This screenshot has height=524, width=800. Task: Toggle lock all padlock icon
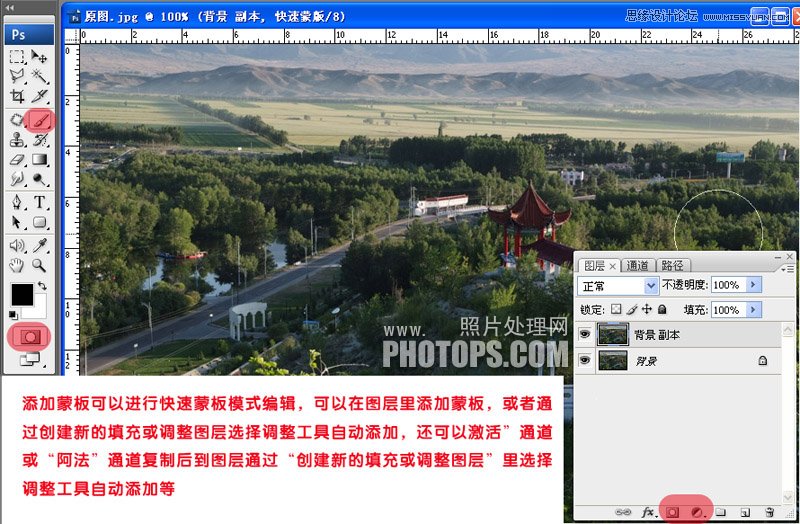coord(662,309)
